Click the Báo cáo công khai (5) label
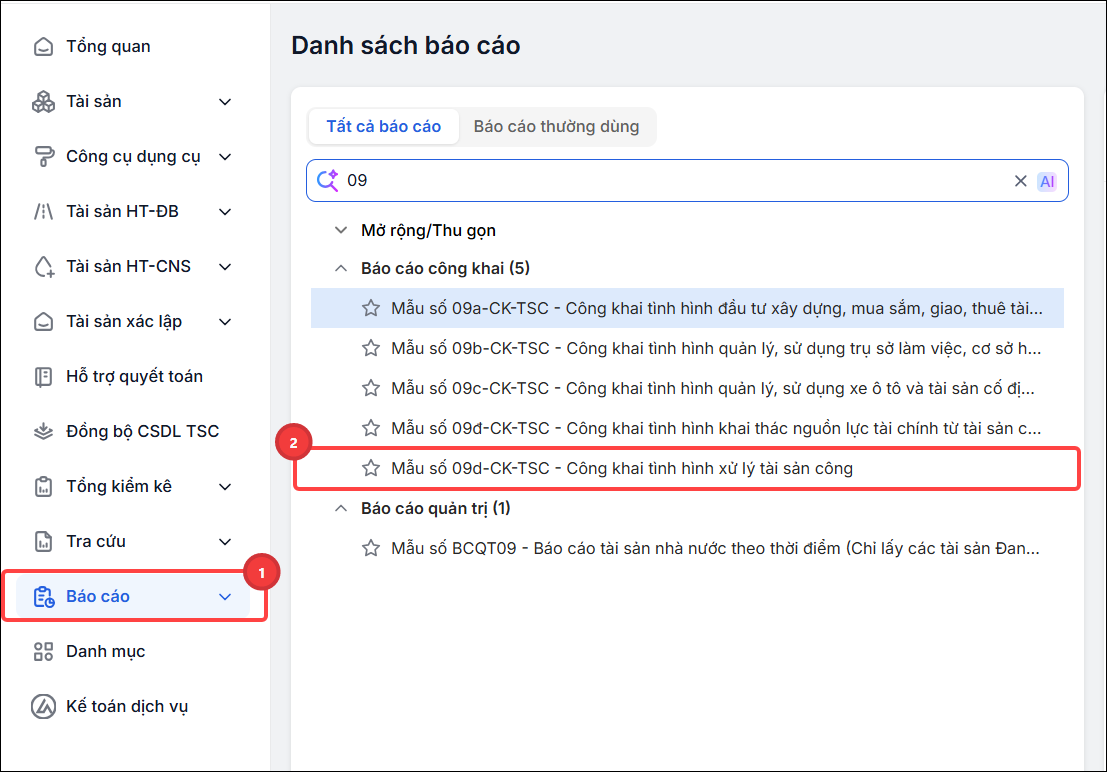This screenshot has width=1107, height=772. (445, 268)
